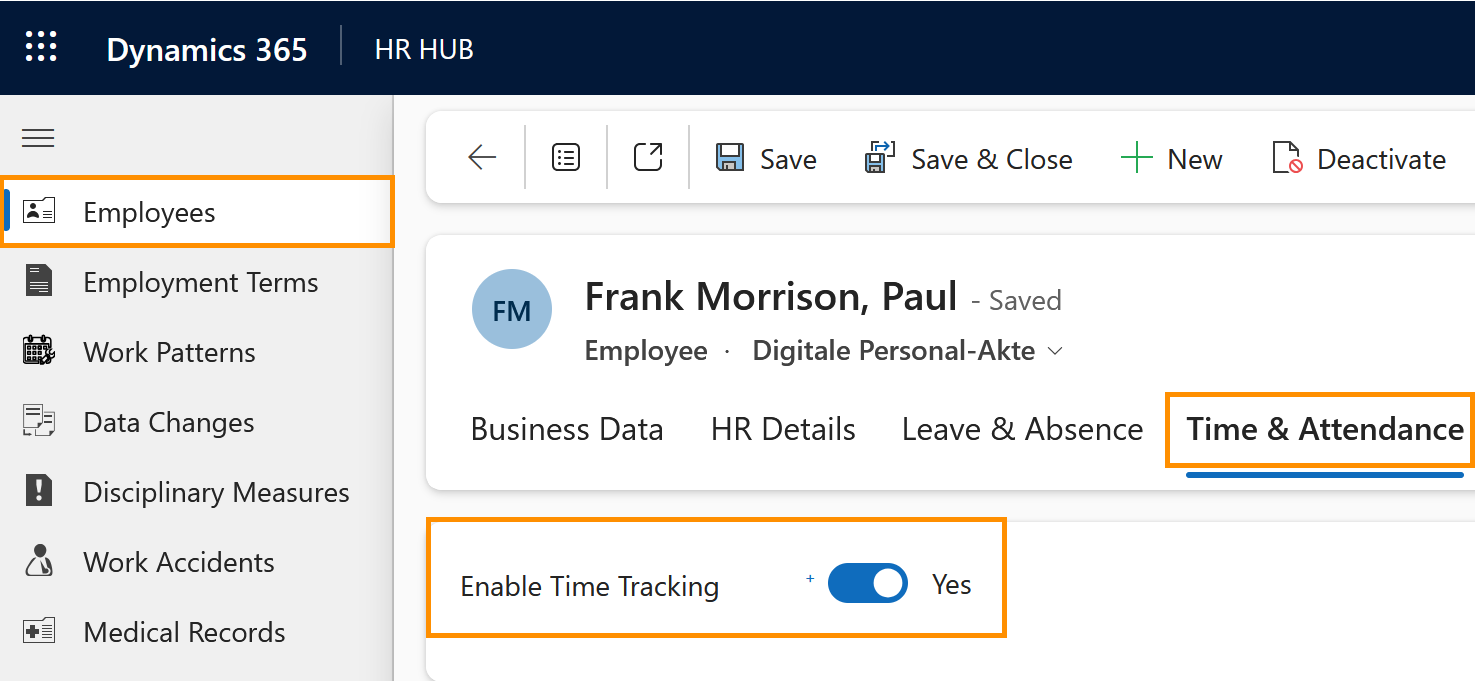Switch to the Business Data tab

point(567,429)
